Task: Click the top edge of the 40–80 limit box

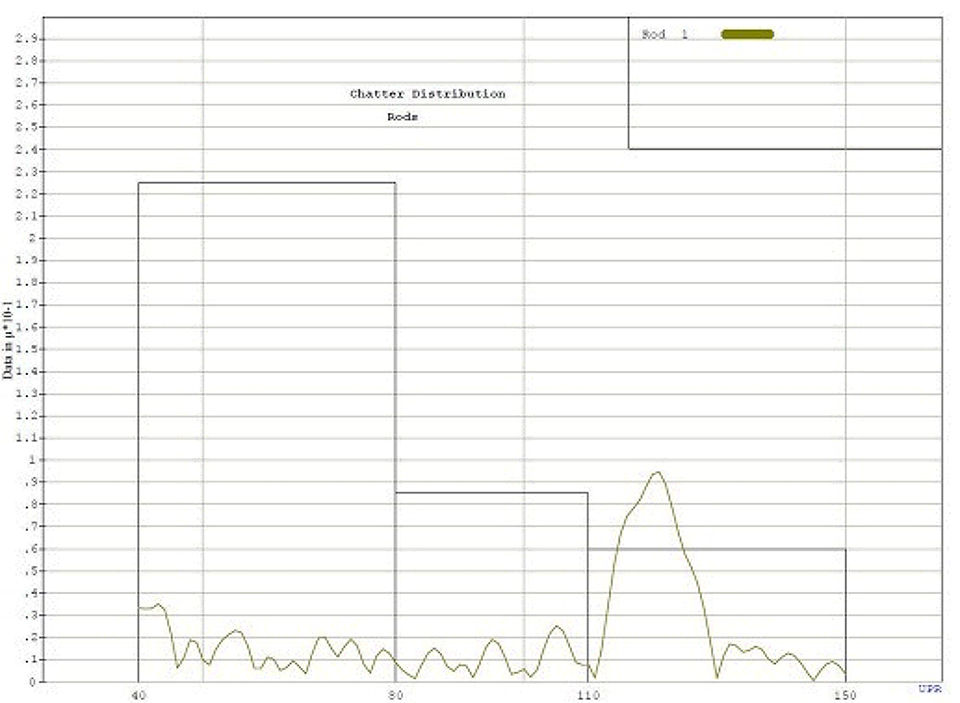Action: (266, 183)
